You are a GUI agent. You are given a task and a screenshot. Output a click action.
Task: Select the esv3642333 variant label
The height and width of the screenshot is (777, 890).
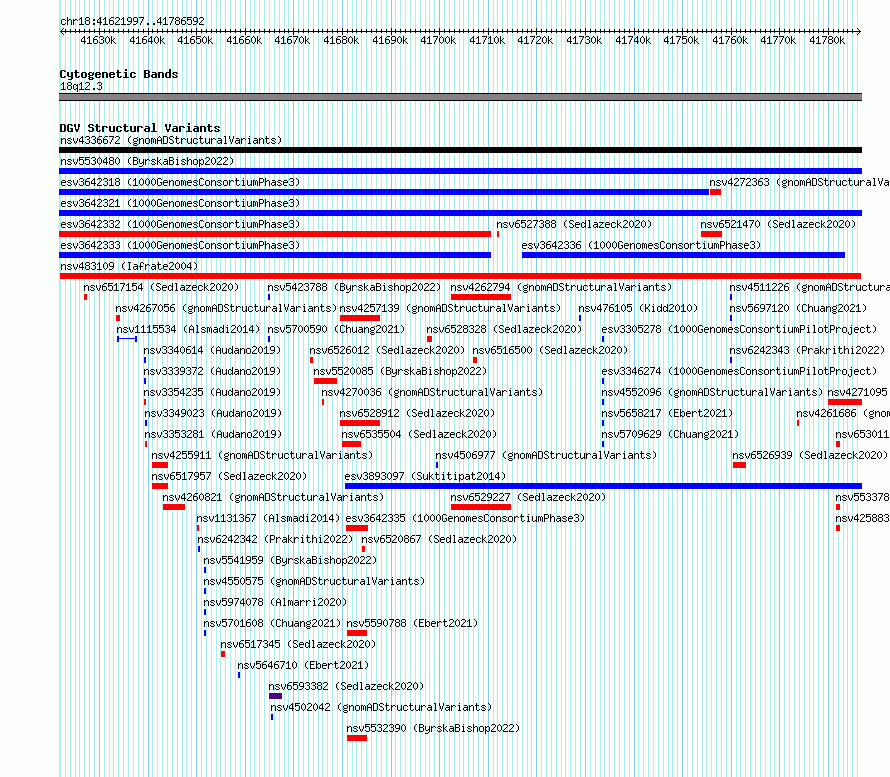pyautogui.click(x=180, y=245)
